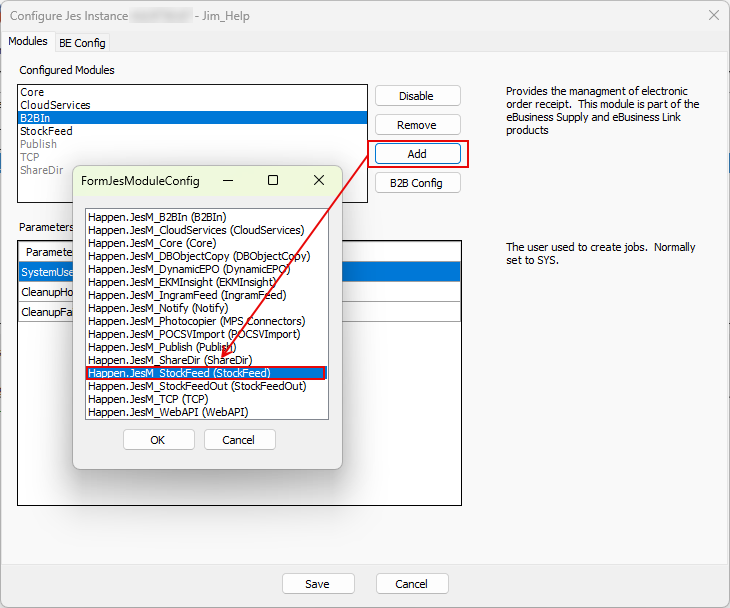Select disabled Publish module entry

point(192,144)
